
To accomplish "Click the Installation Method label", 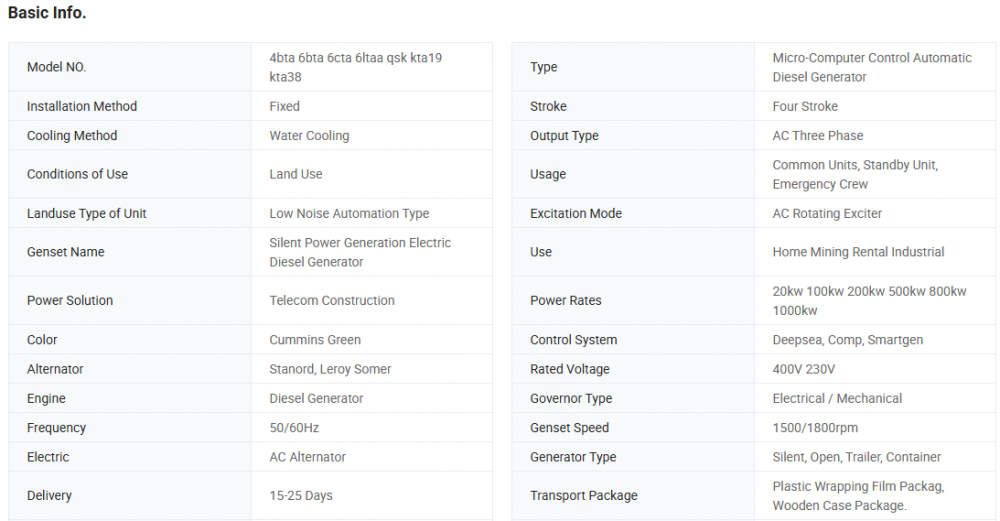I will coord(82,106).
